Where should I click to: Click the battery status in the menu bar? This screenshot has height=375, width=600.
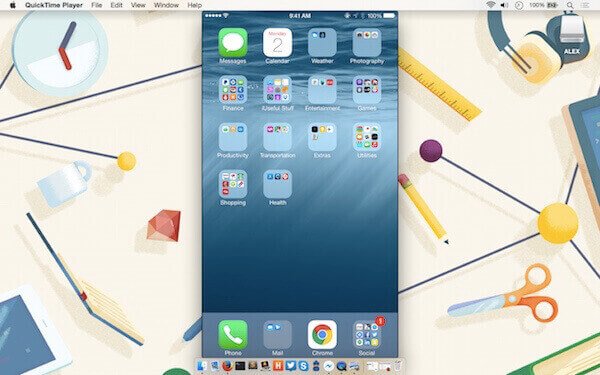543,5
